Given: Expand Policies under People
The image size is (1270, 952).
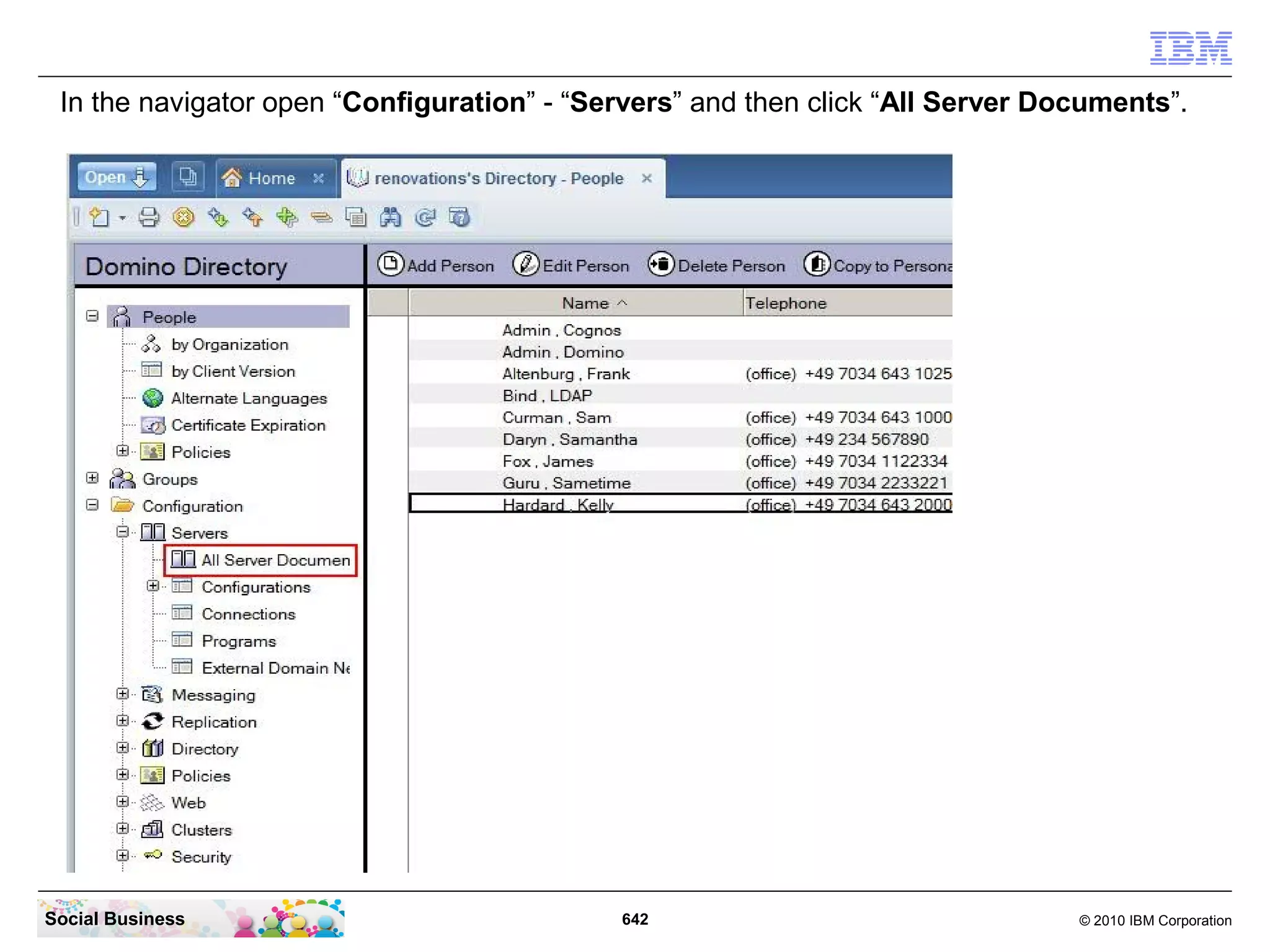Looking at the screenshot, I should (x=123, y=451).
